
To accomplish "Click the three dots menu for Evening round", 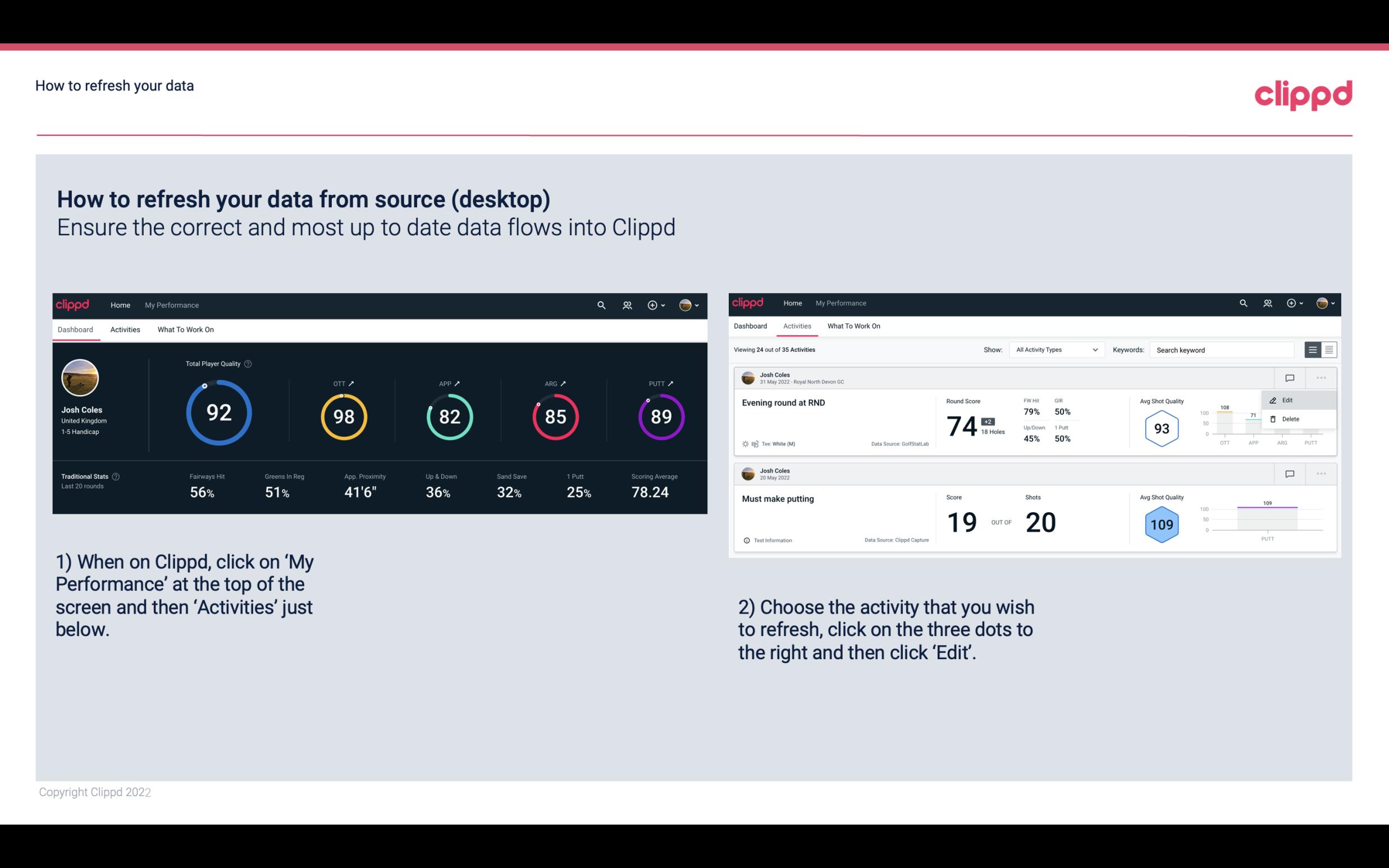I will pyautogui.click(x=1321, y=377).
